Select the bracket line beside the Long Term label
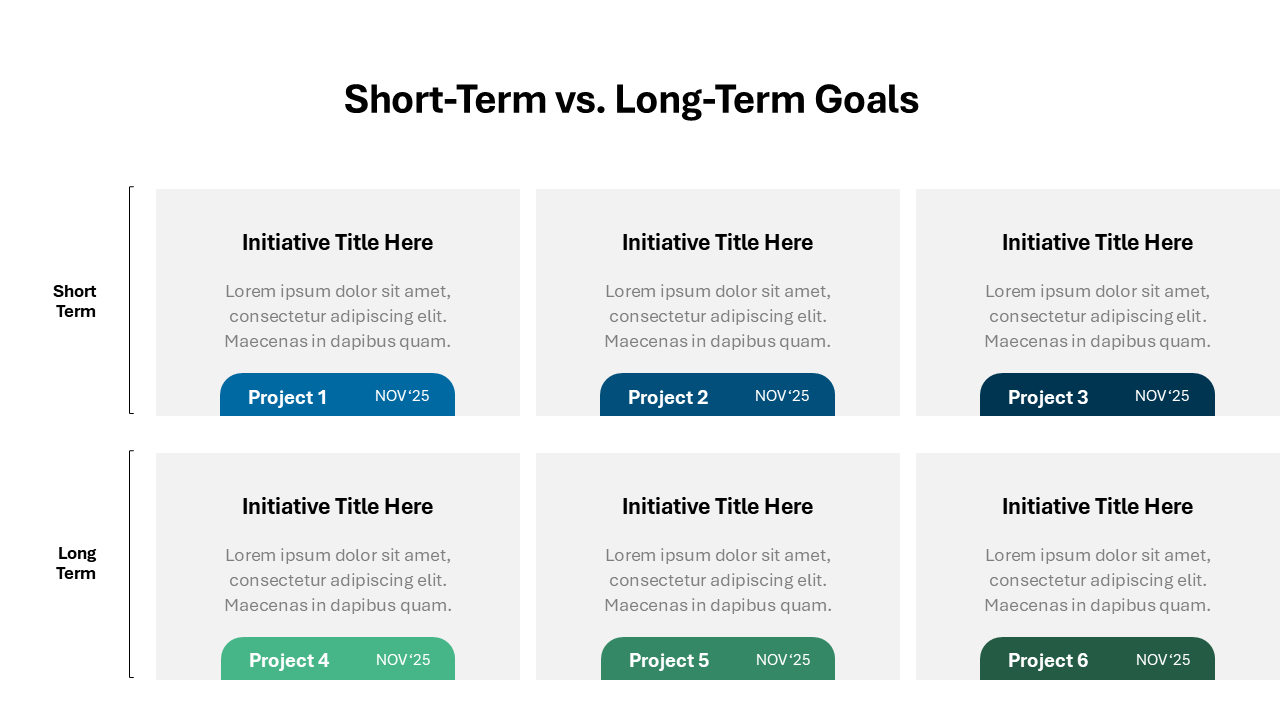 click(x=130, y=564)
